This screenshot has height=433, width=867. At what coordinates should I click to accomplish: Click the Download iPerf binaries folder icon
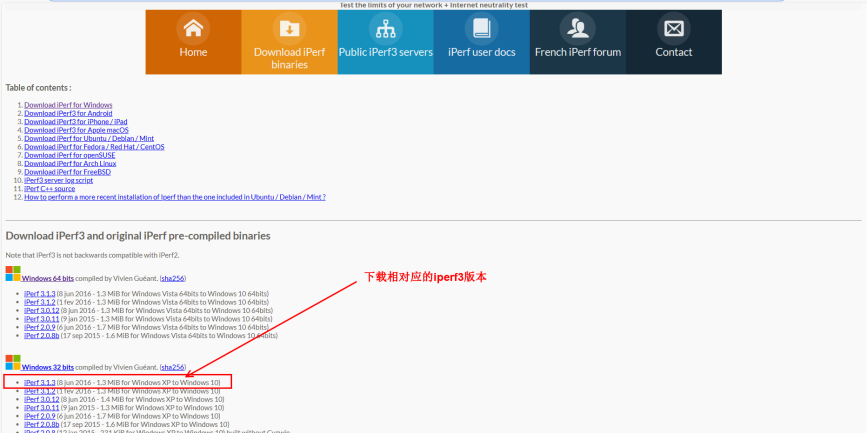tap(289, 28)
